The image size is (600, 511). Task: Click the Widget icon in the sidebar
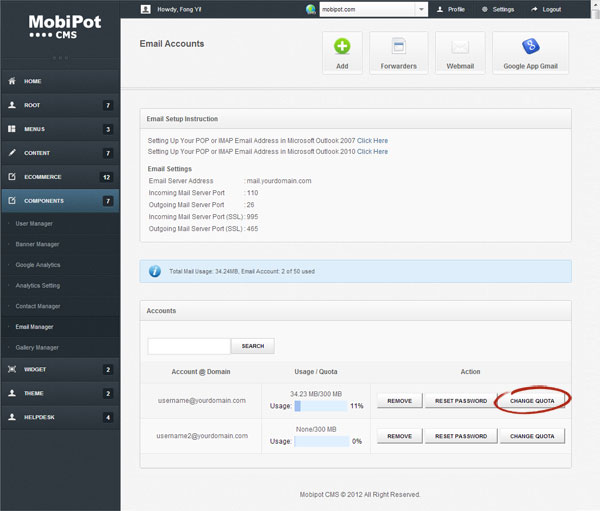(12, 369)
